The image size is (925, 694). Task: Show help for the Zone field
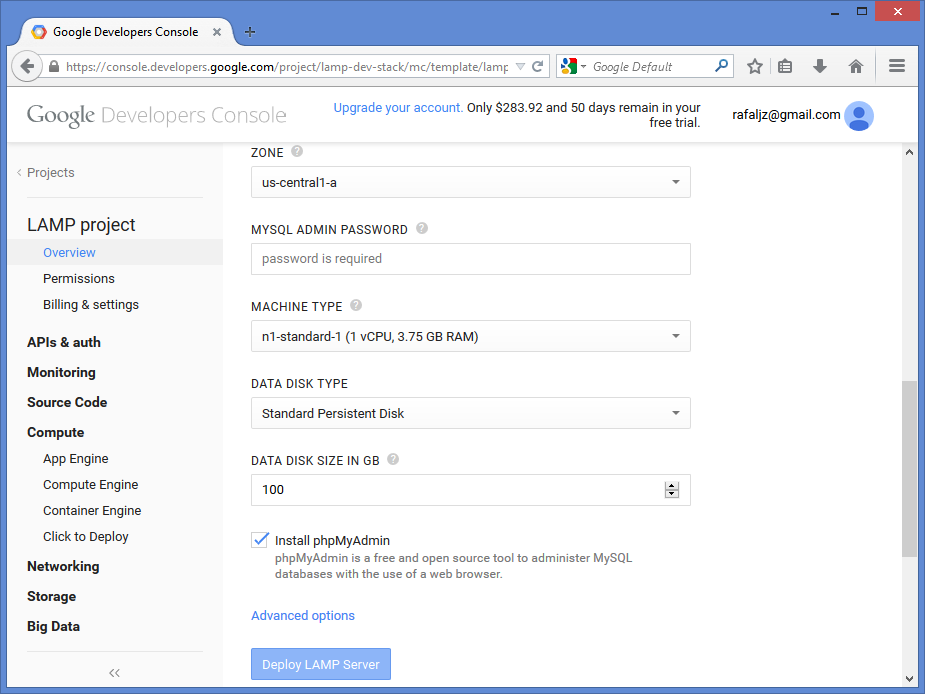click(x=297, y=151)
